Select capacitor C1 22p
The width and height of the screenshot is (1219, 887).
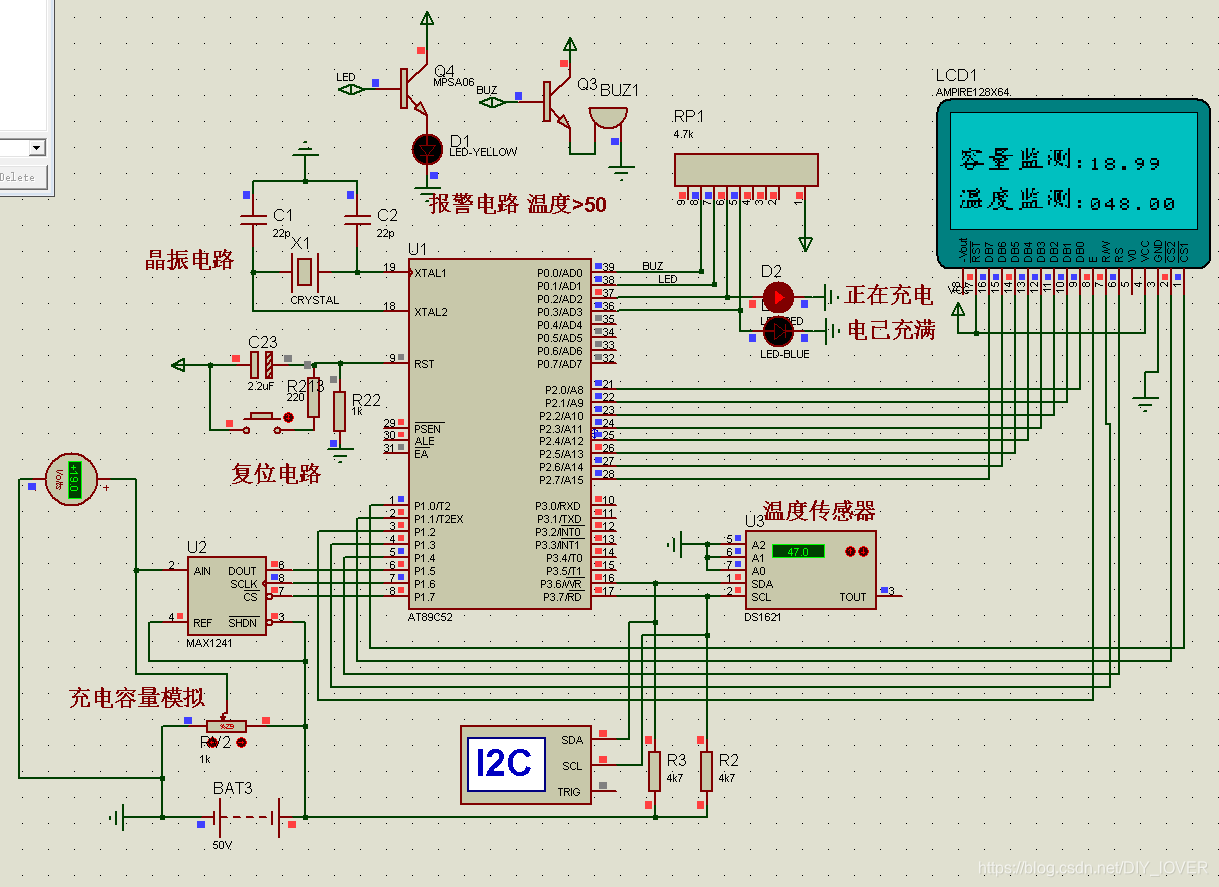(252, 218)
